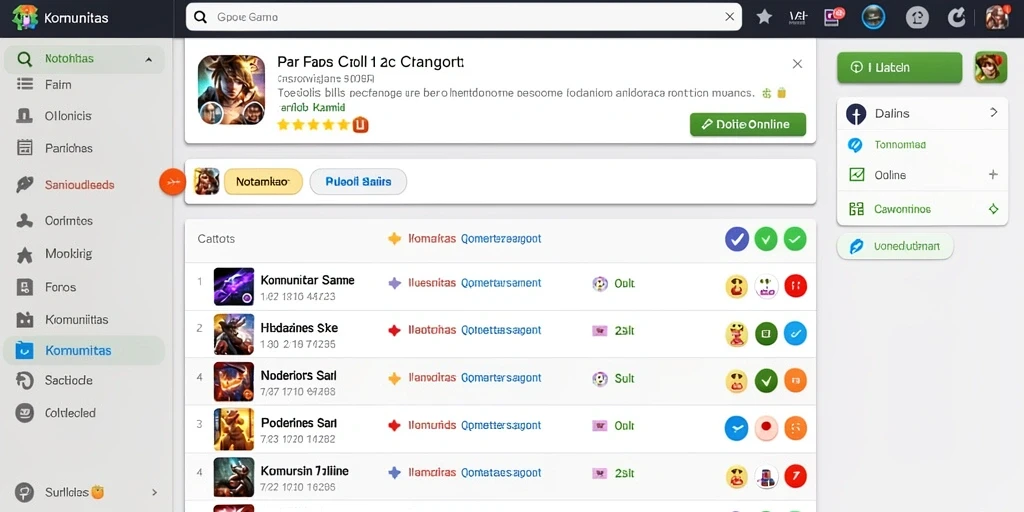Click the plus next to Odline

pos(993,175)
